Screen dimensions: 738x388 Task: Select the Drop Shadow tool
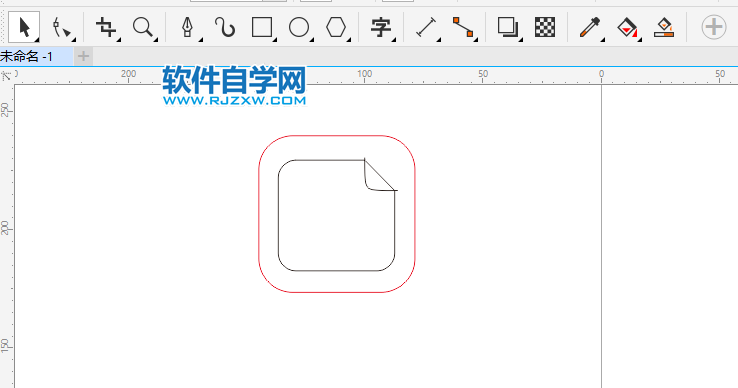coord(508,27)
